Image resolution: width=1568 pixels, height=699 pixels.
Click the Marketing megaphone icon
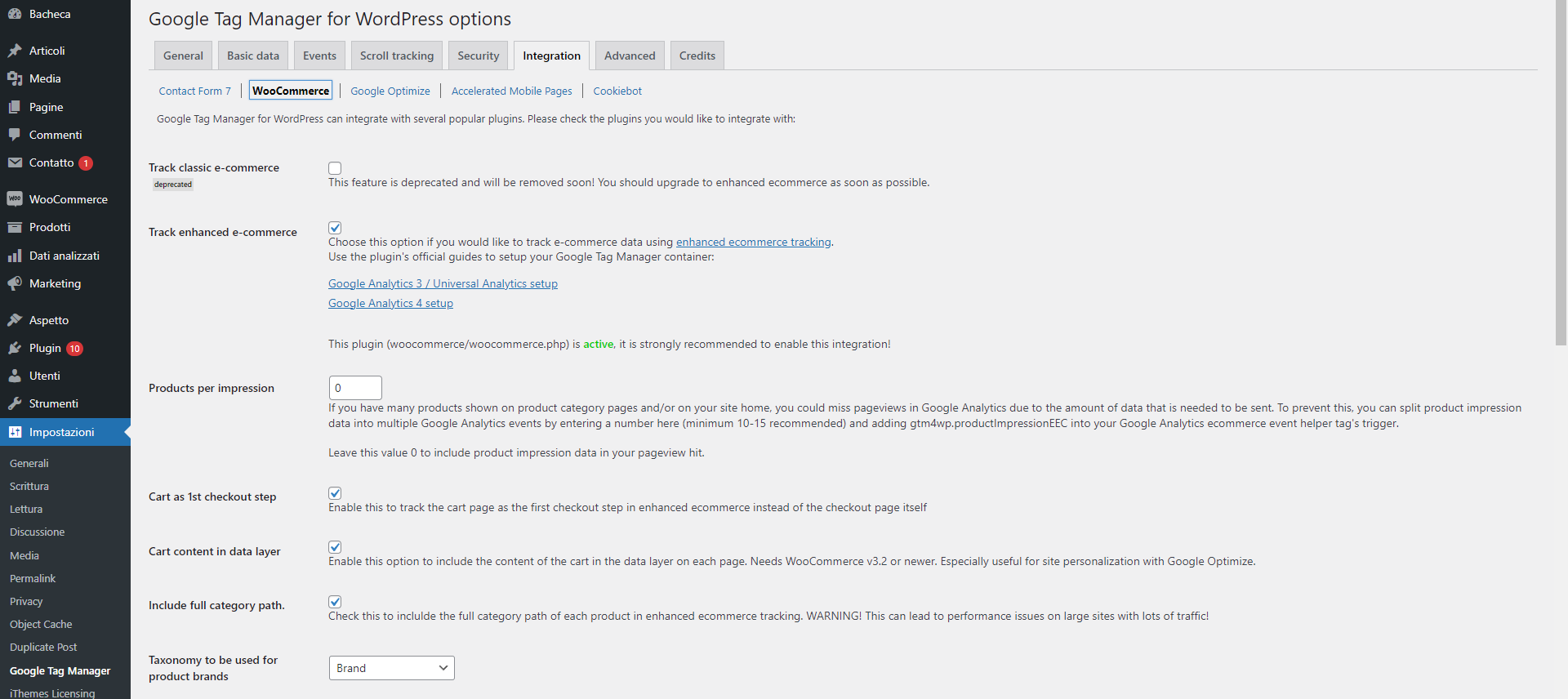(15, 283)
